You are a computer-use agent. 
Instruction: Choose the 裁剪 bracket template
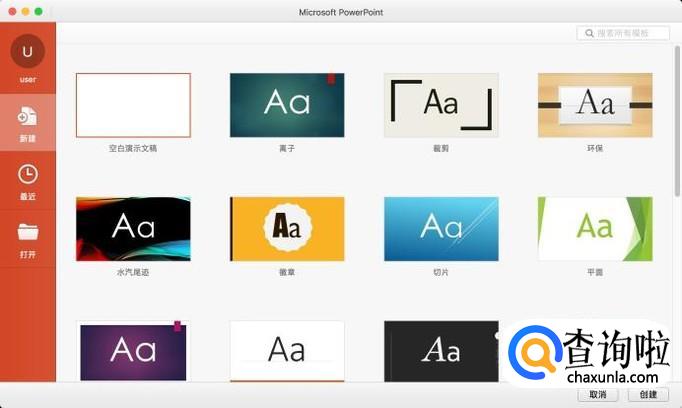(x=441, y=105)
